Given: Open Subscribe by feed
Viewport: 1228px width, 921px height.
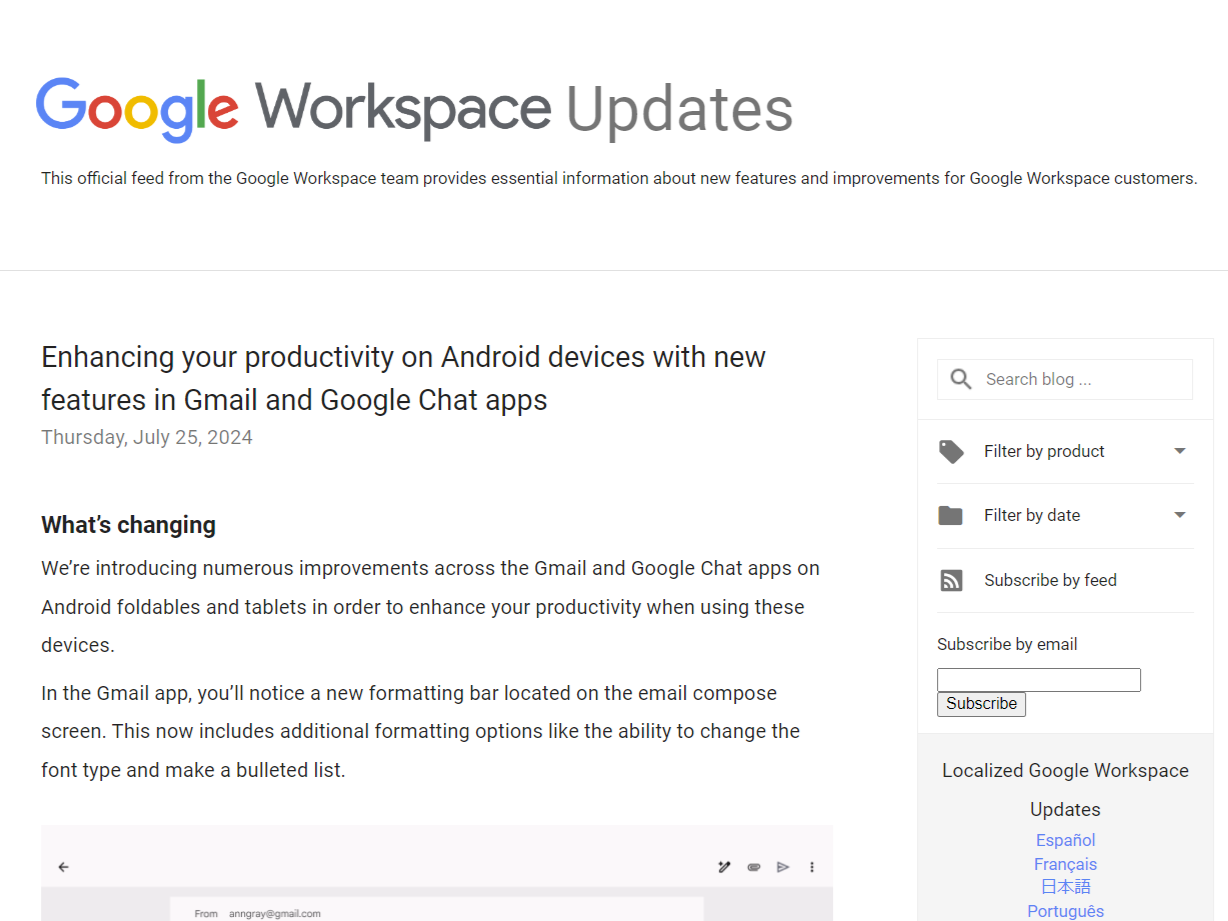Looking at the screenshot, I should click(x=1050, y=580).
